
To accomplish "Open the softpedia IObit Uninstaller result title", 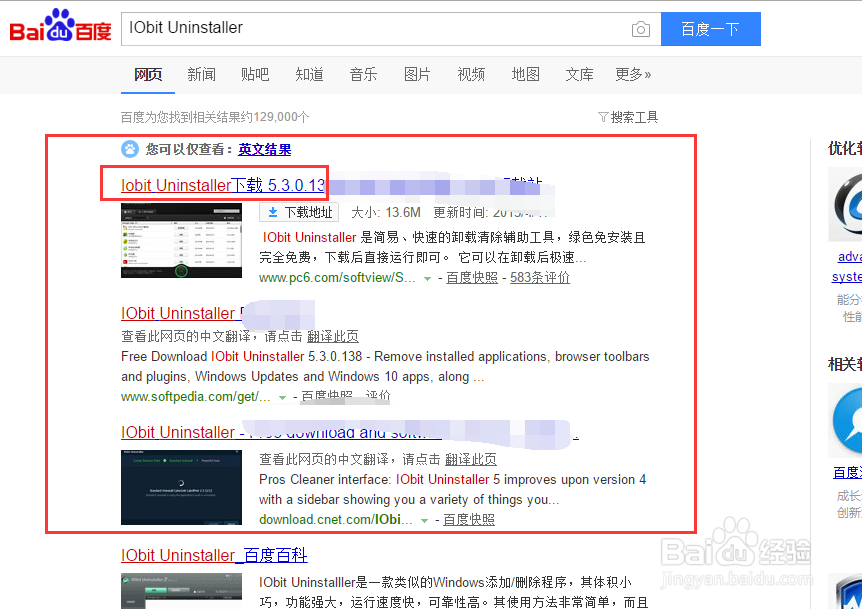I will [x=183, y=313].
